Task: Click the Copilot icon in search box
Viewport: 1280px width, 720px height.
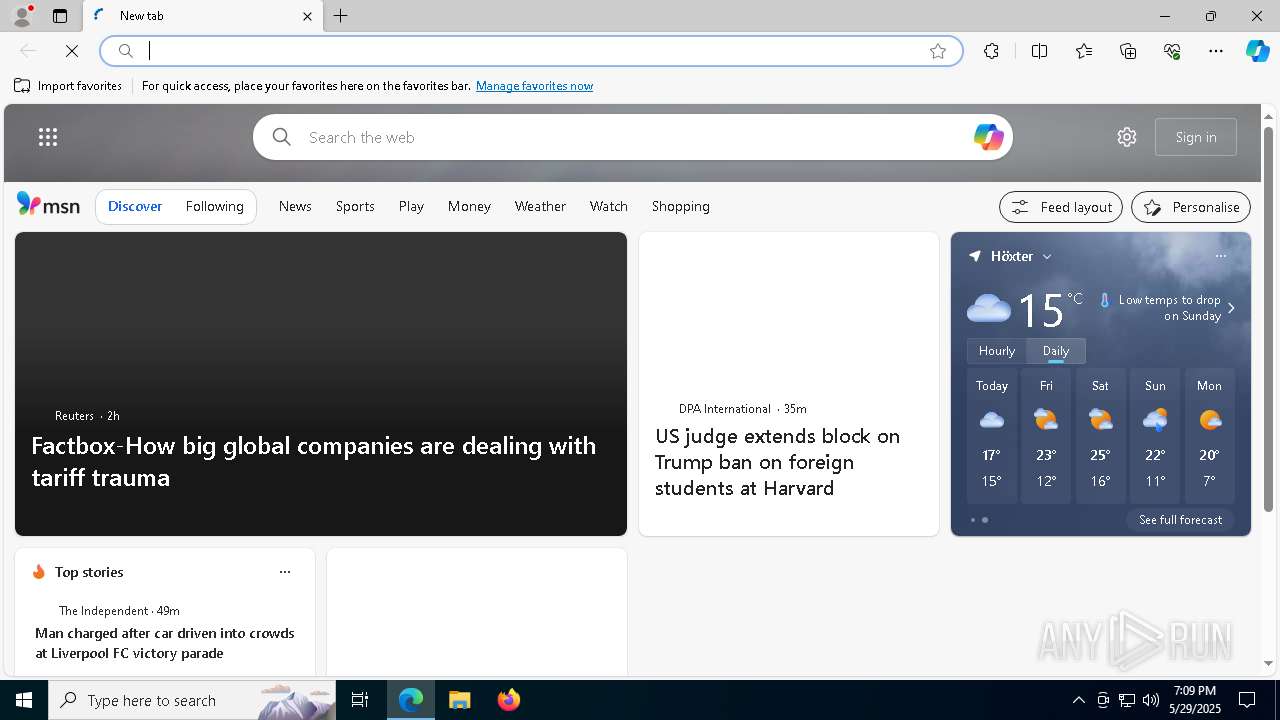Action: (988, 137)
